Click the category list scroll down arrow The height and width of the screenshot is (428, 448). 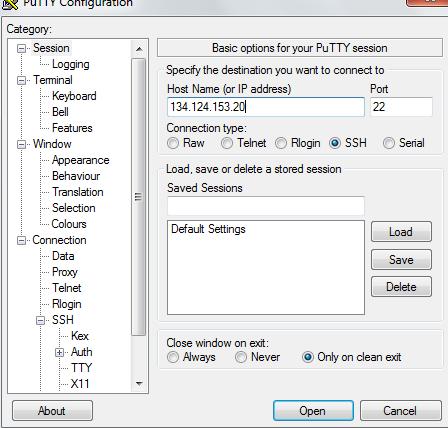tap(139, 383)
